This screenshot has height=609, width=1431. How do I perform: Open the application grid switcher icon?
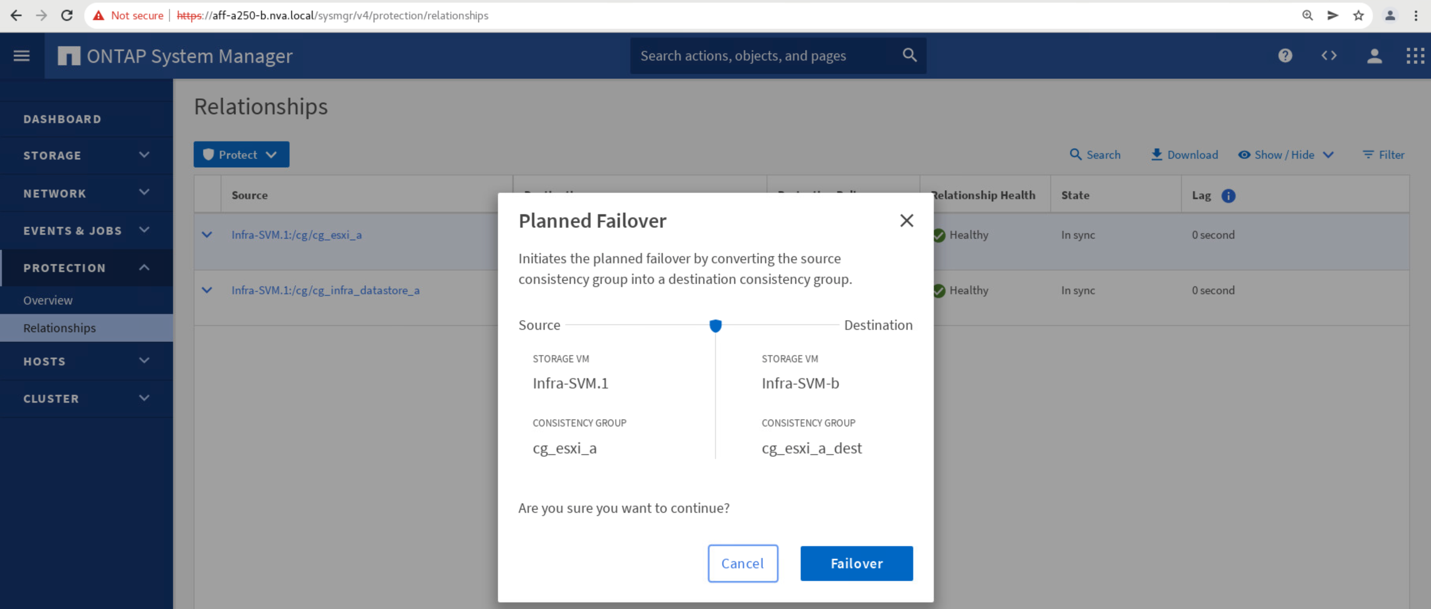click(x=1415, y=56)
